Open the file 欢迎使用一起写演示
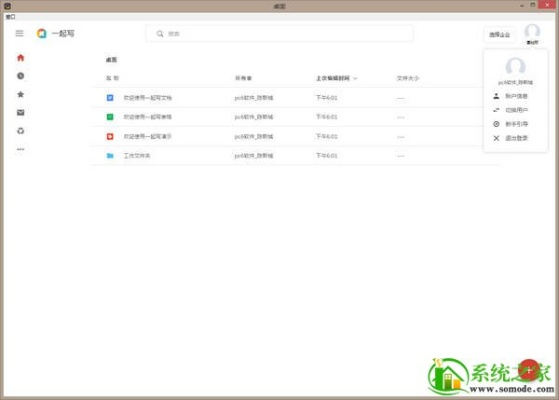Screen dimensions: 559x400 [x=148, y=136]
